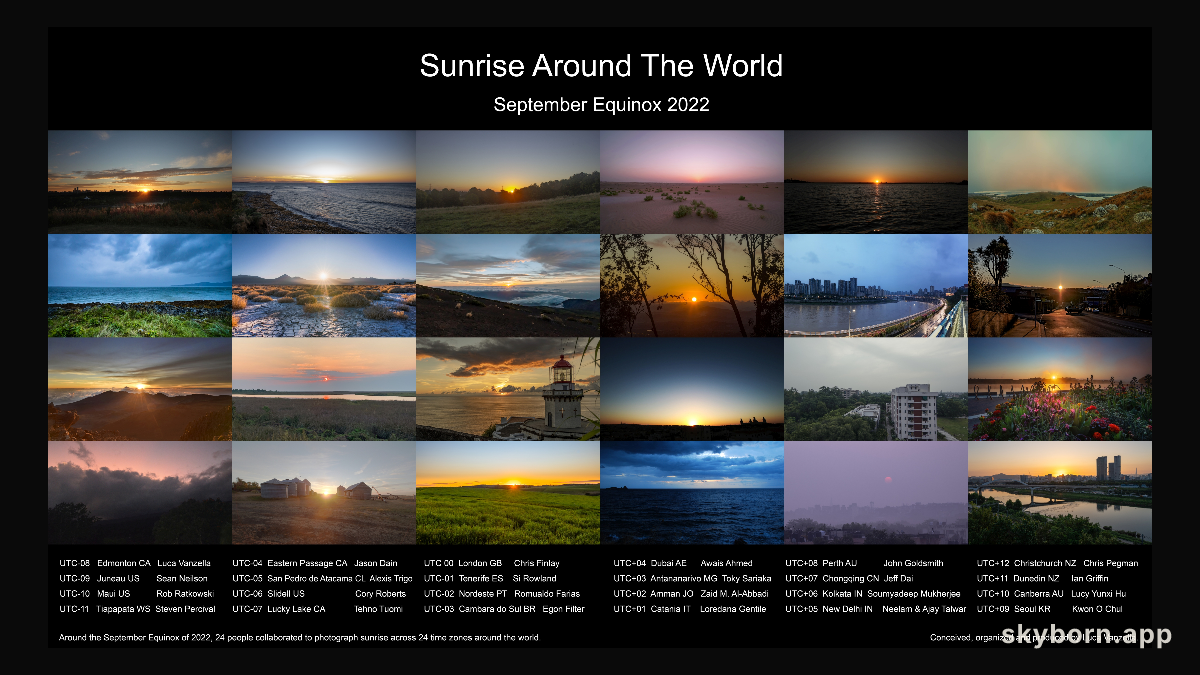Click the name 'Luca Vanzella'
Screen dimensions: 1200x675
click(x=184, y=563)
